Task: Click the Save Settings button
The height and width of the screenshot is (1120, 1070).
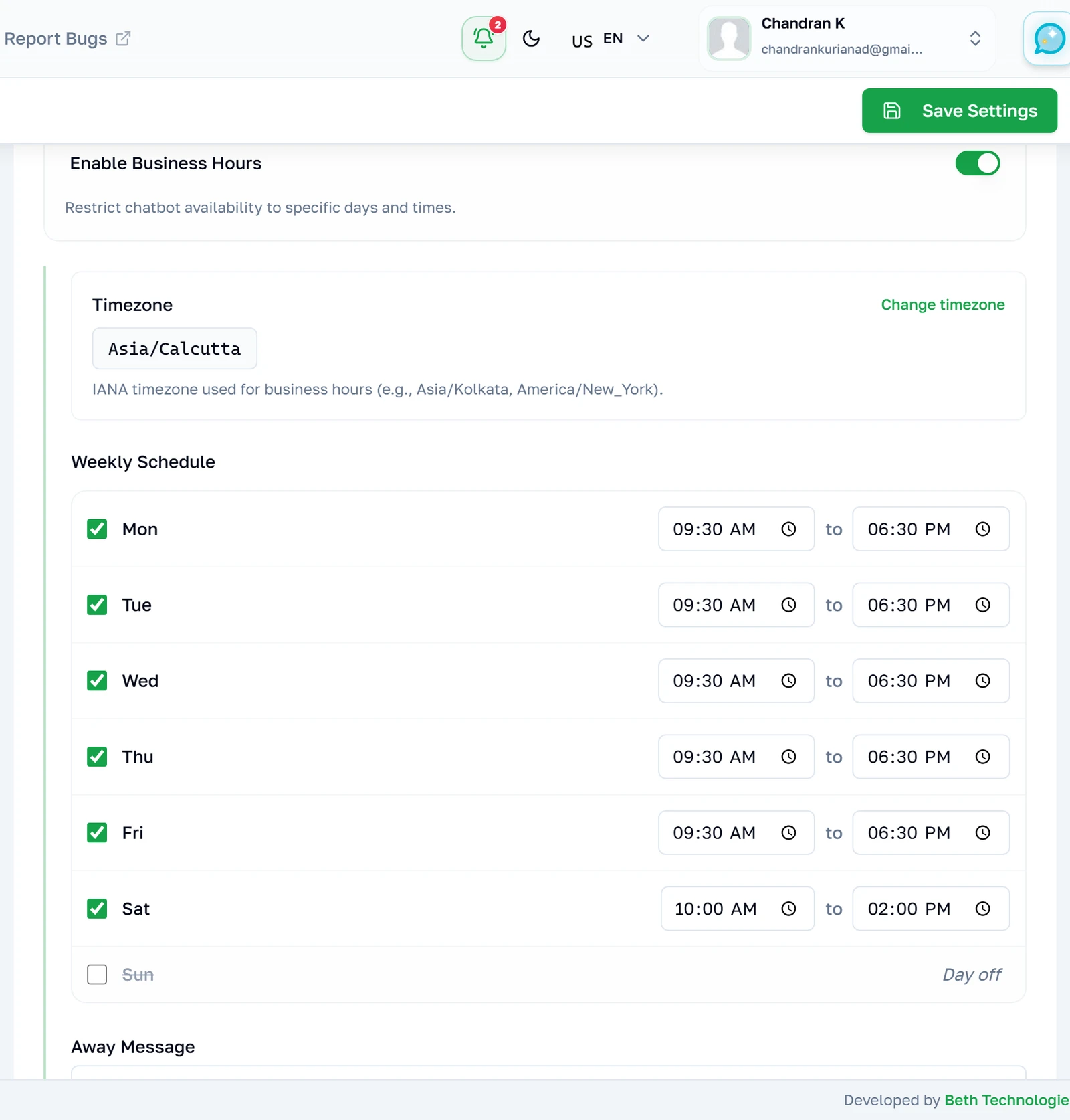Action: 959,110
